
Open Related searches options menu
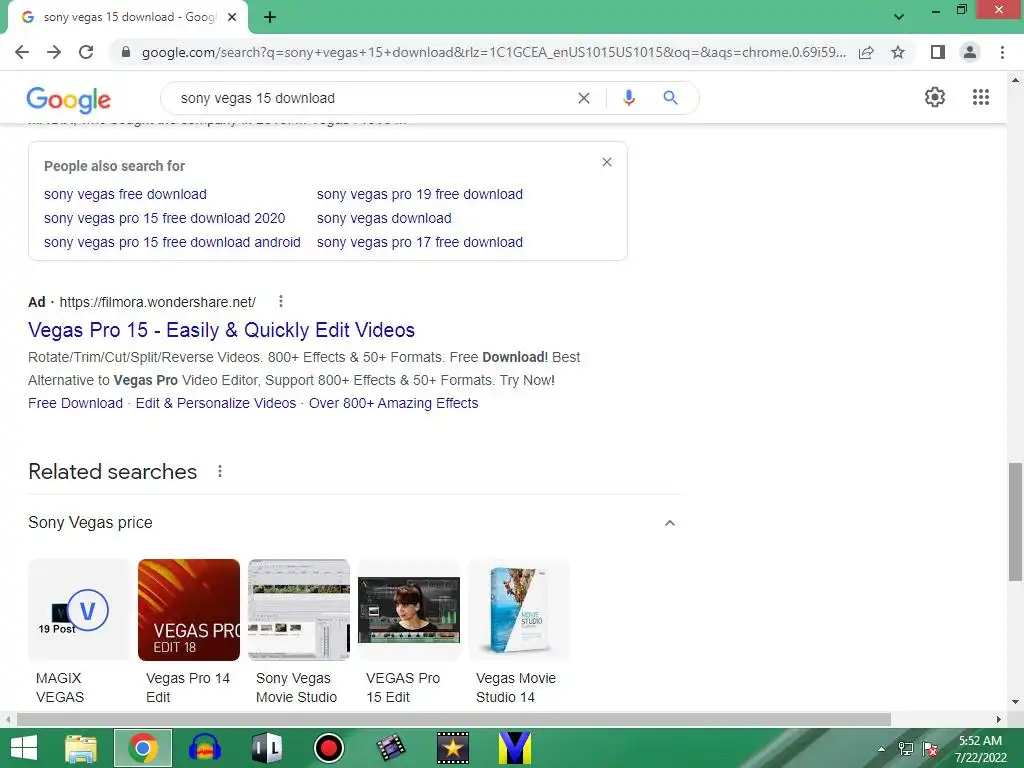[x=220, y=472]
